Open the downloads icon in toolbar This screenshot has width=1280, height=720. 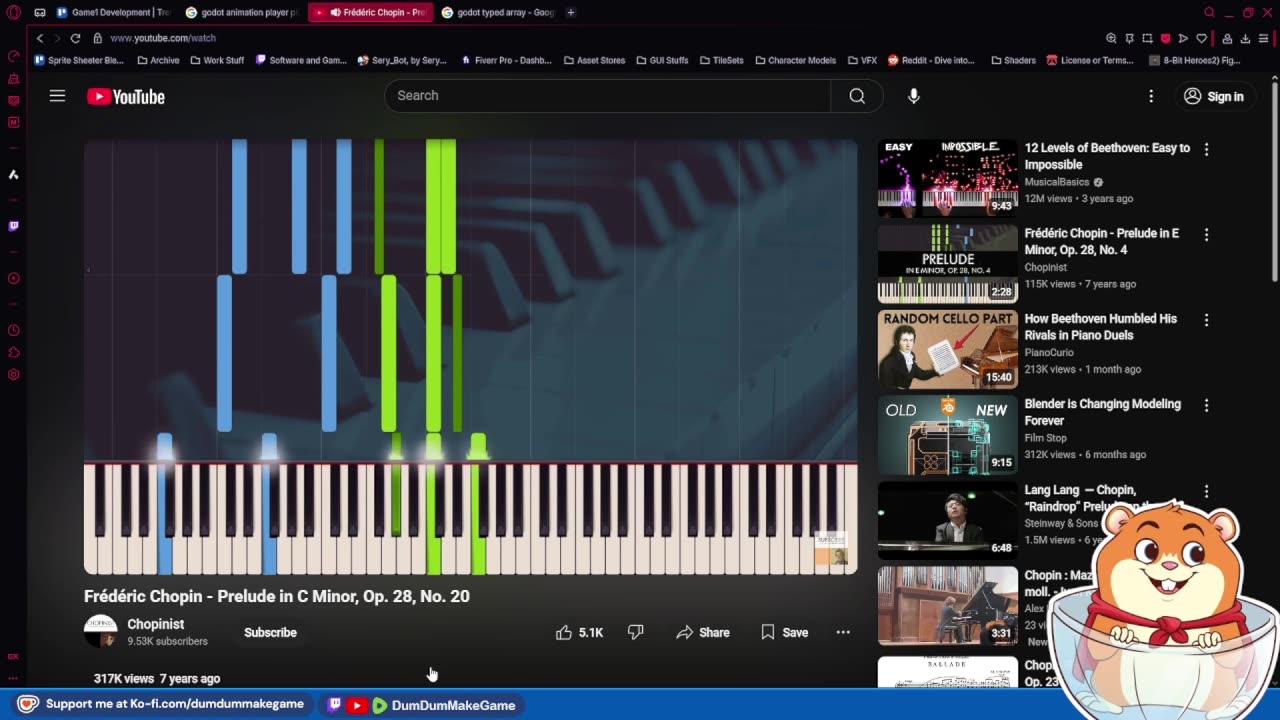point(1245,38)
